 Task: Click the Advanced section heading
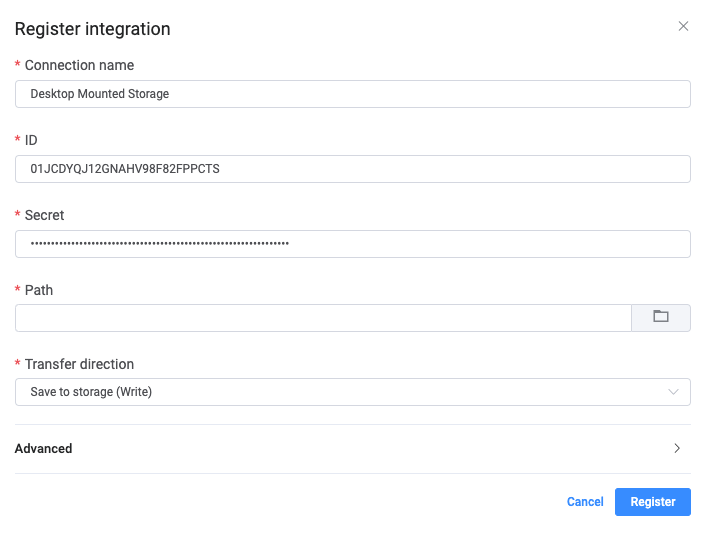click(x=44, y=449)
